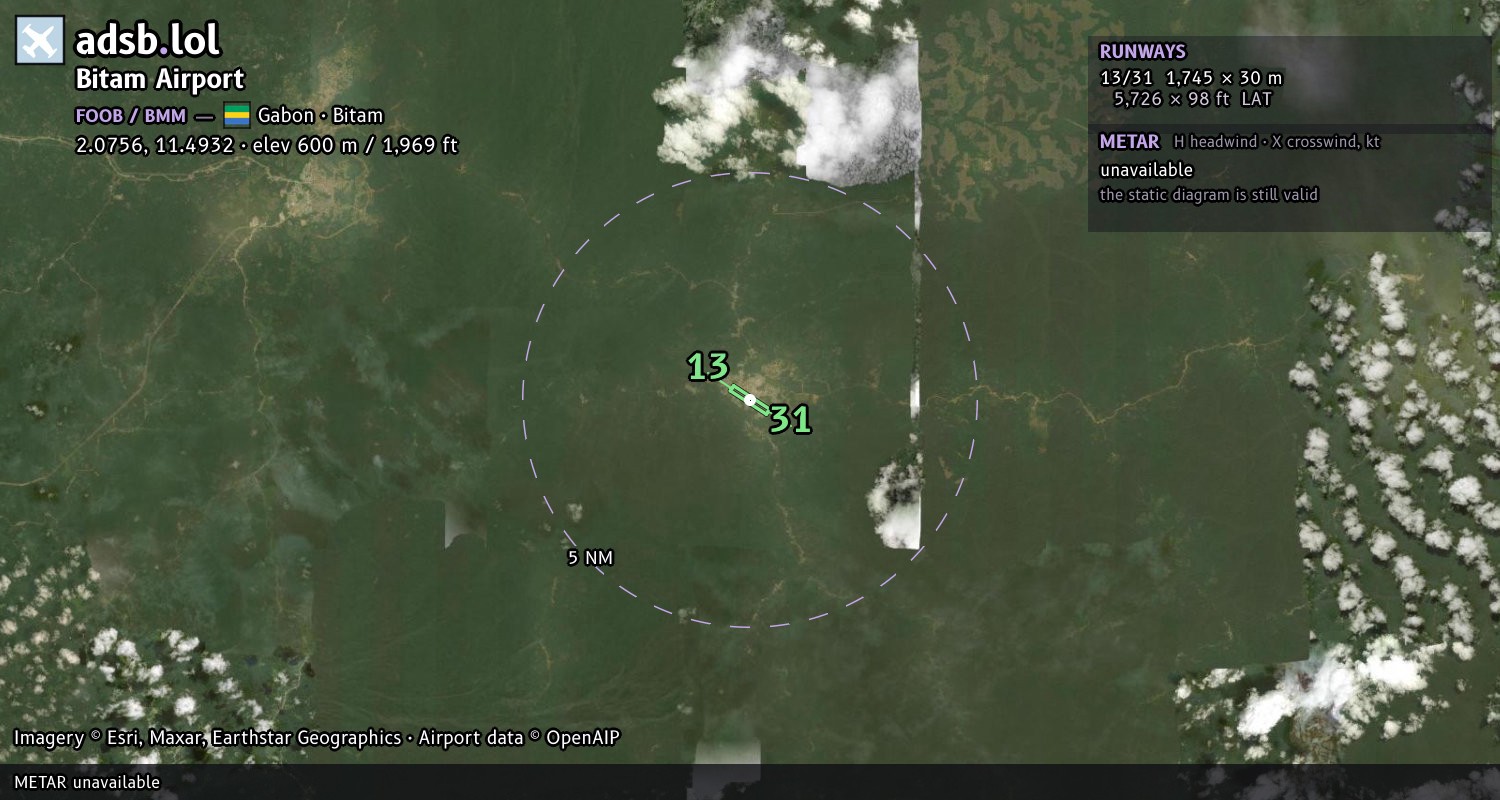The height and width of the screenshot is (800, 1500).
Task: Click the airport center point marker
Action: (x=750, y=400)
